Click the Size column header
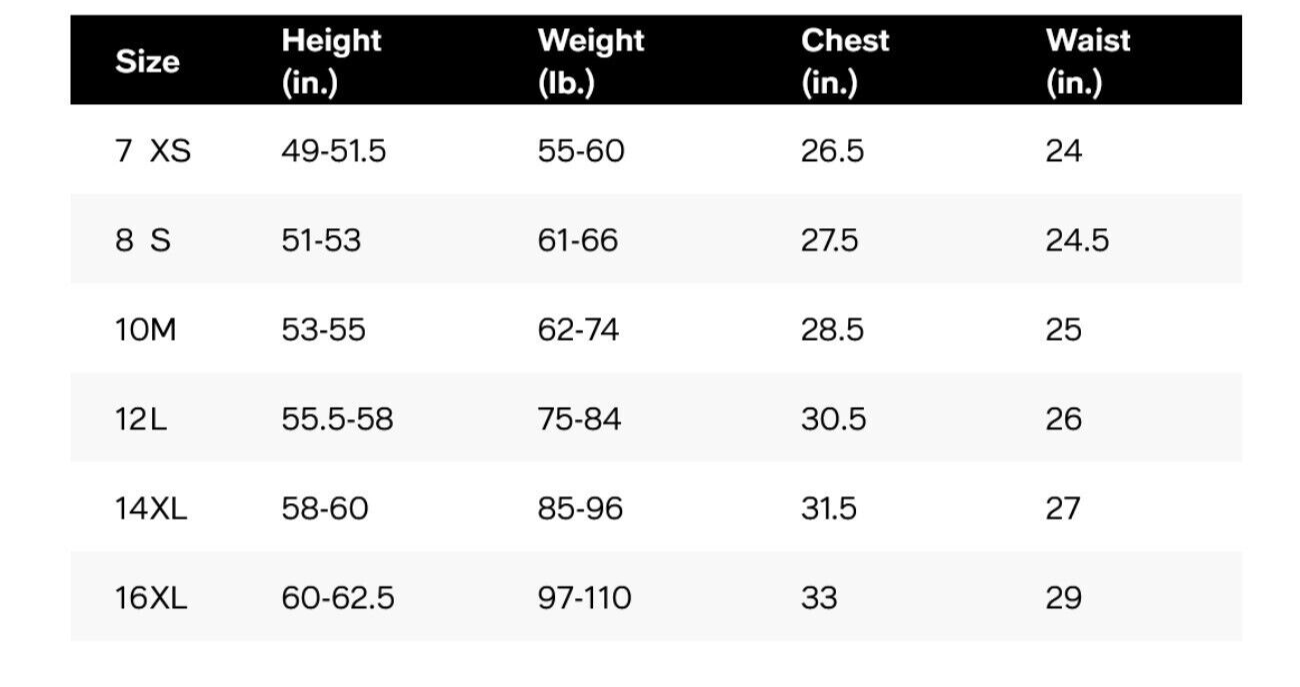This screenshot has height=687, width=1300. 148,62
